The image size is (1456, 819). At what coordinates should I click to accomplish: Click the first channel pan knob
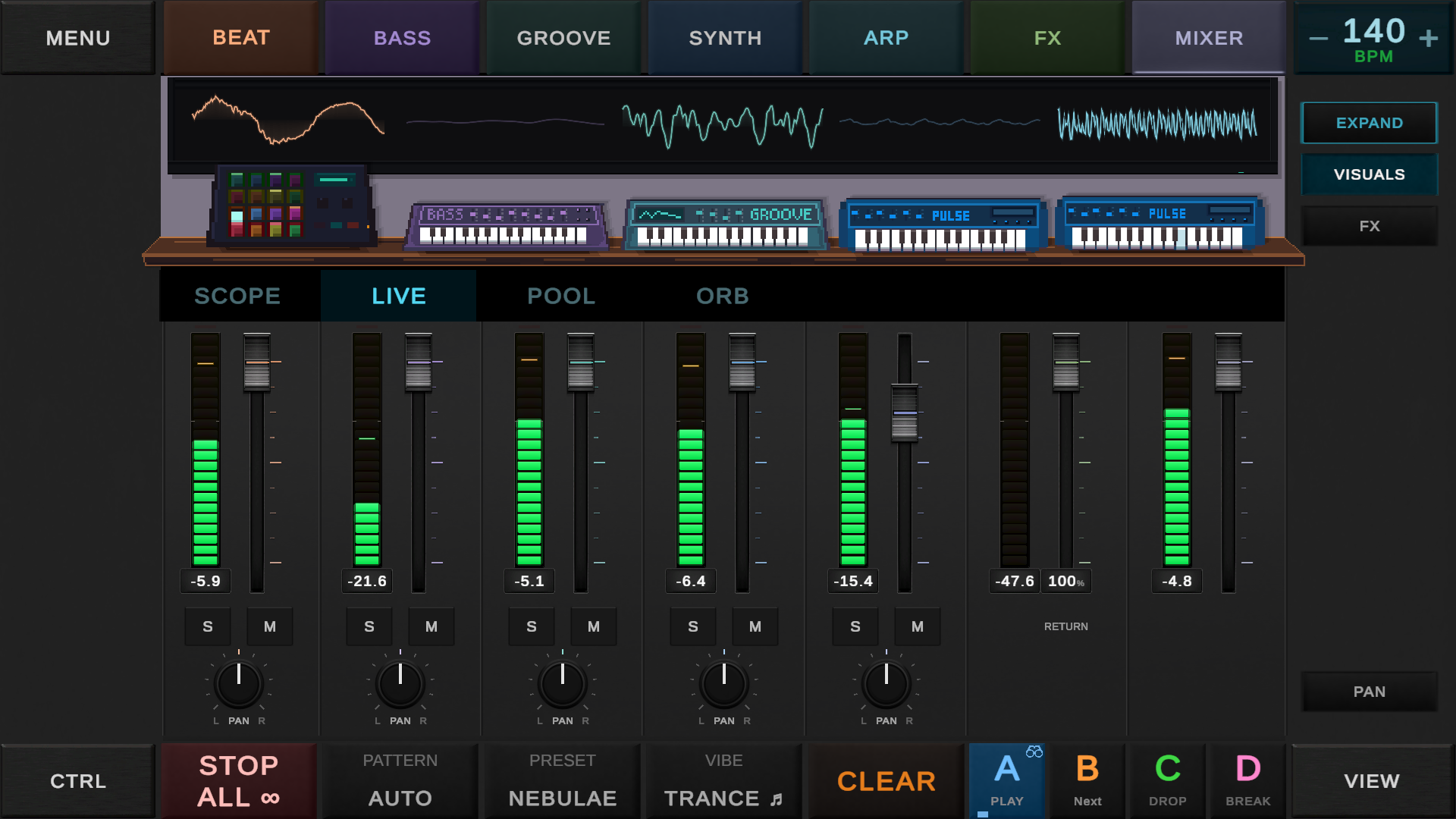click(x=239, y=683)
